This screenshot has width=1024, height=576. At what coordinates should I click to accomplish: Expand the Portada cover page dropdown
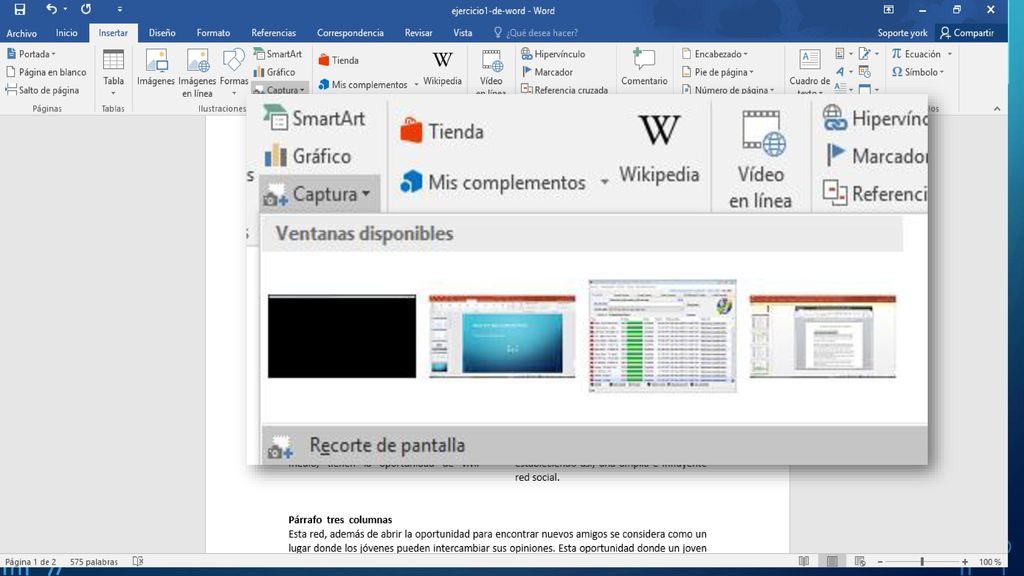31,54
